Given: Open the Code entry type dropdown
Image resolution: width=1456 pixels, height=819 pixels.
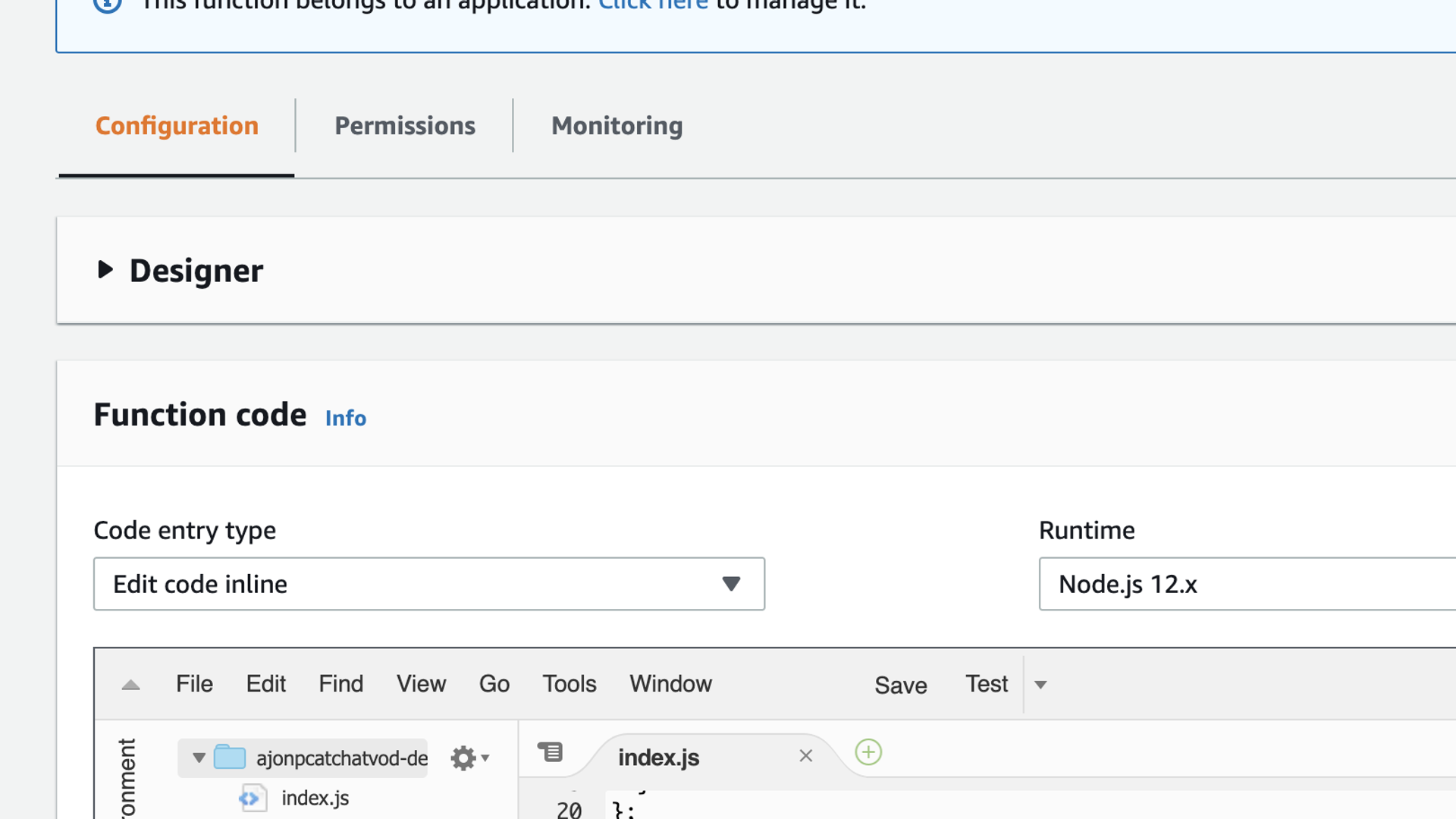Looking at the screenshot, I should pyautogui.click(x=428, y=584).
